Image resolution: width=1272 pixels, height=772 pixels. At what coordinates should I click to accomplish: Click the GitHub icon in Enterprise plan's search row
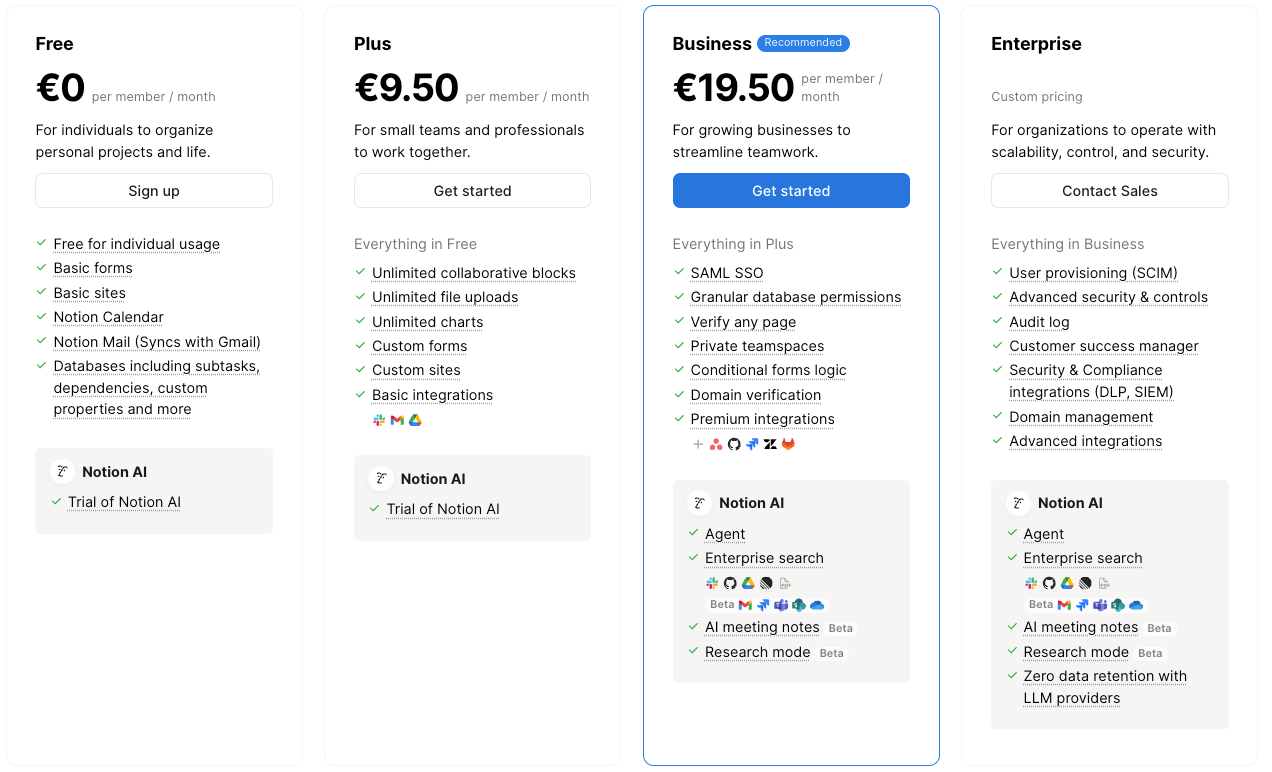tap(1049, 583)
